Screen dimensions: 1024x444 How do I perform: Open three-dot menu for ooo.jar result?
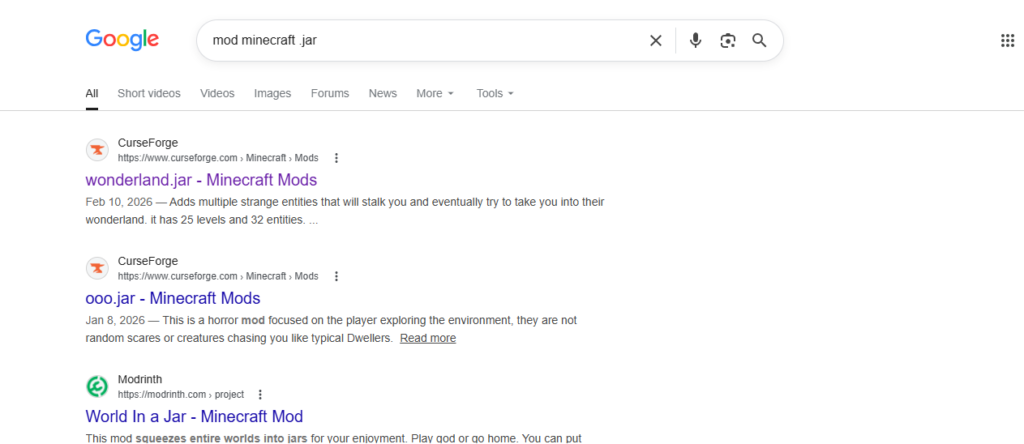[336, 276]
